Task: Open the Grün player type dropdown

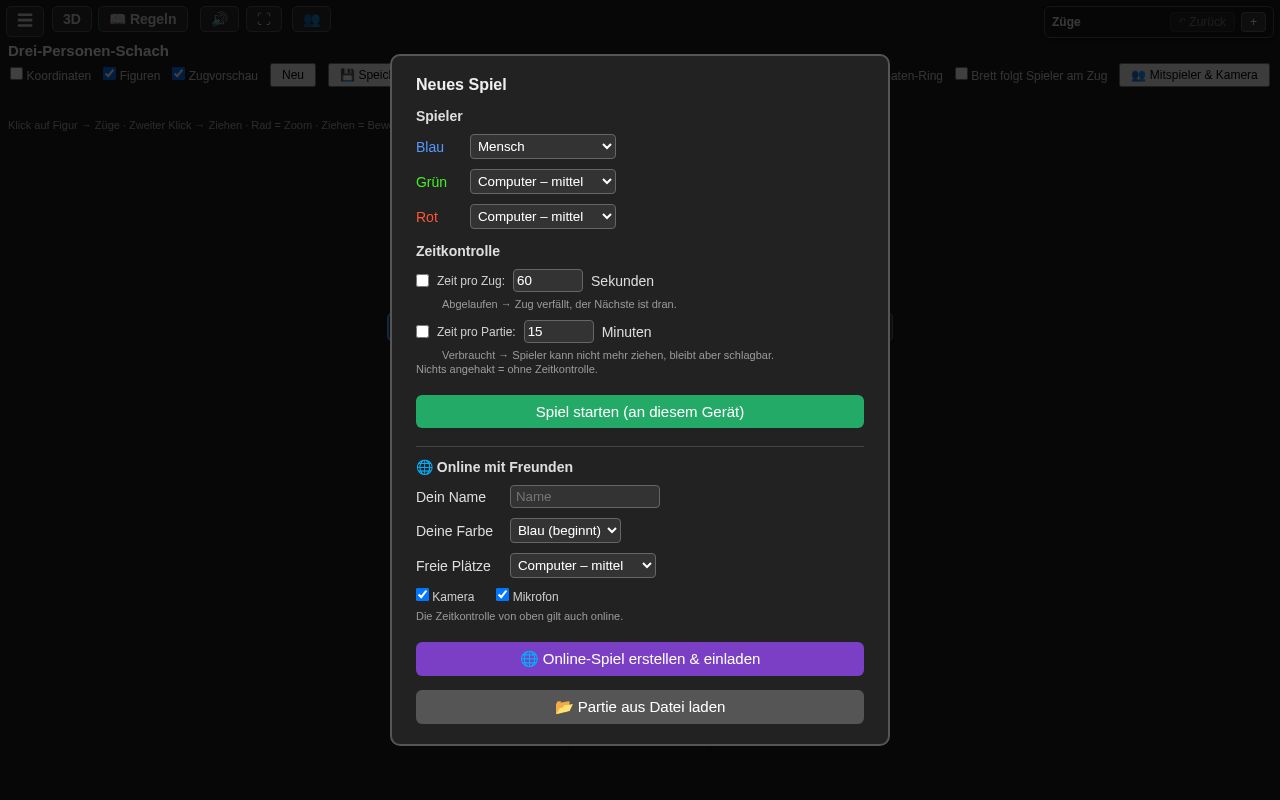Action: click(x=543, y=182)
